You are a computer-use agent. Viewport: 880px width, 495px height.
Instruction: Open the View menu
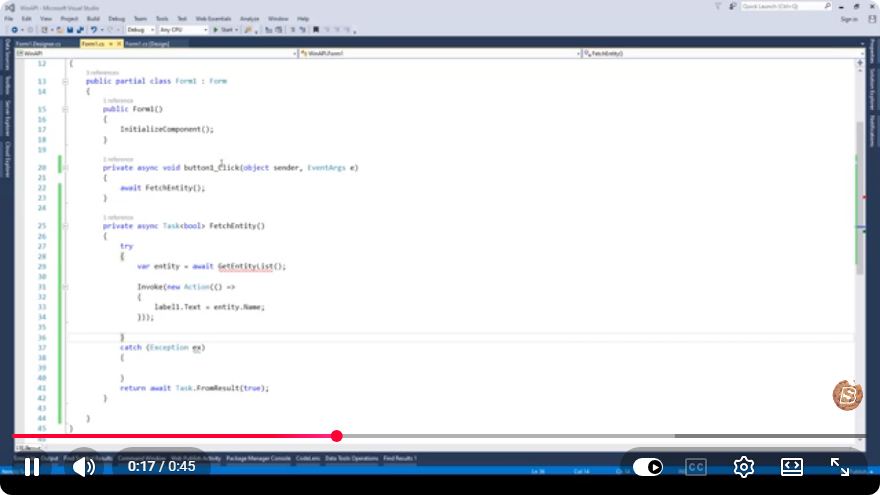pyautogui.click(x=46, y=19)
